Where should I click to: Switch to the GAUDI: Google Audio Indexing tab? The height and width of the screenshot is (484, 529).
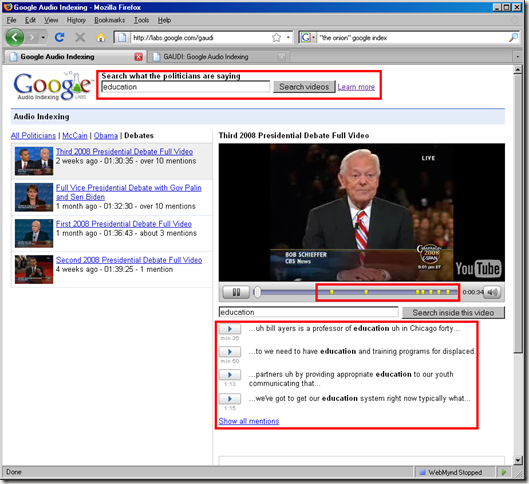pos(219,57)
